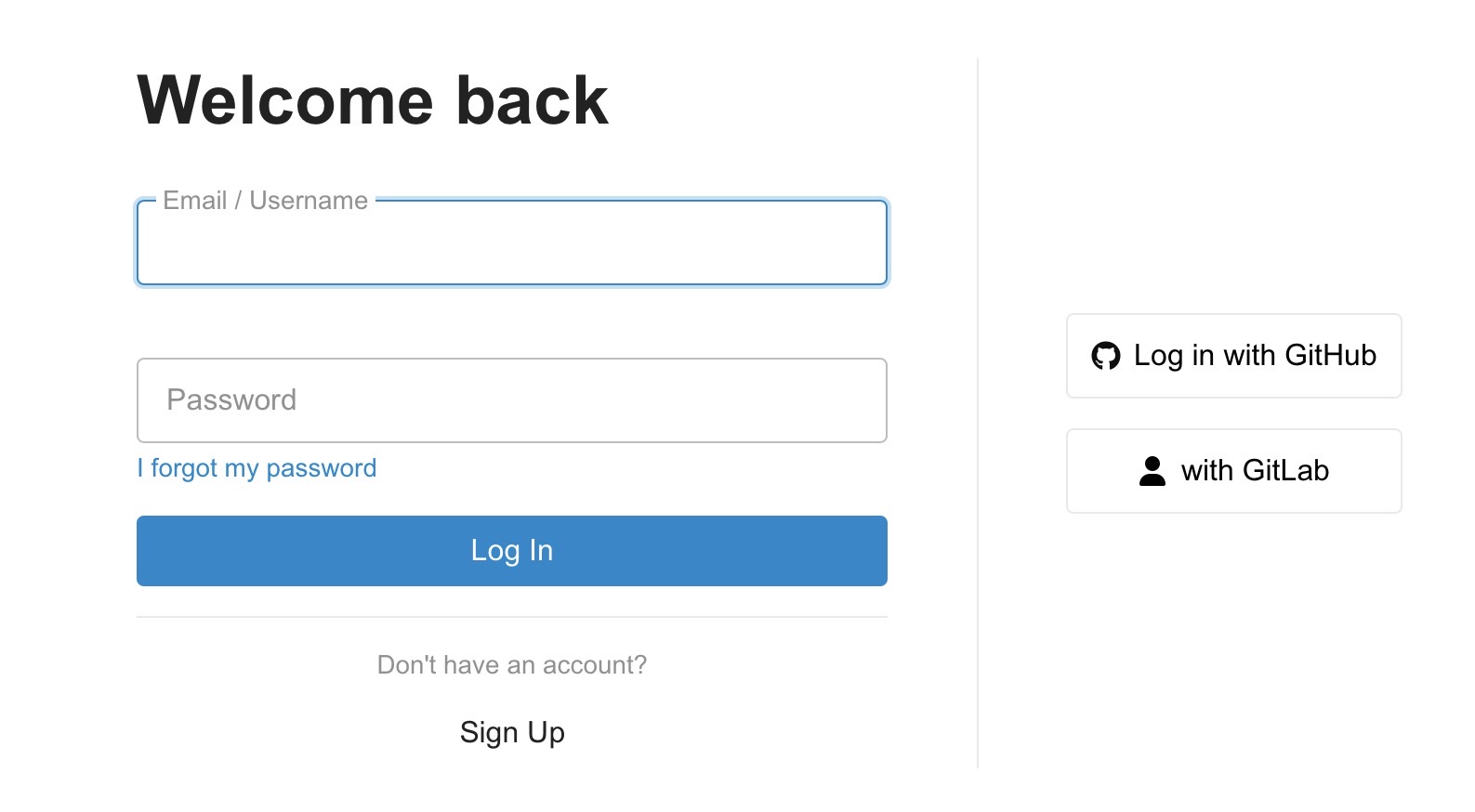Click the horizontal divider below Log In

[512, 617]
